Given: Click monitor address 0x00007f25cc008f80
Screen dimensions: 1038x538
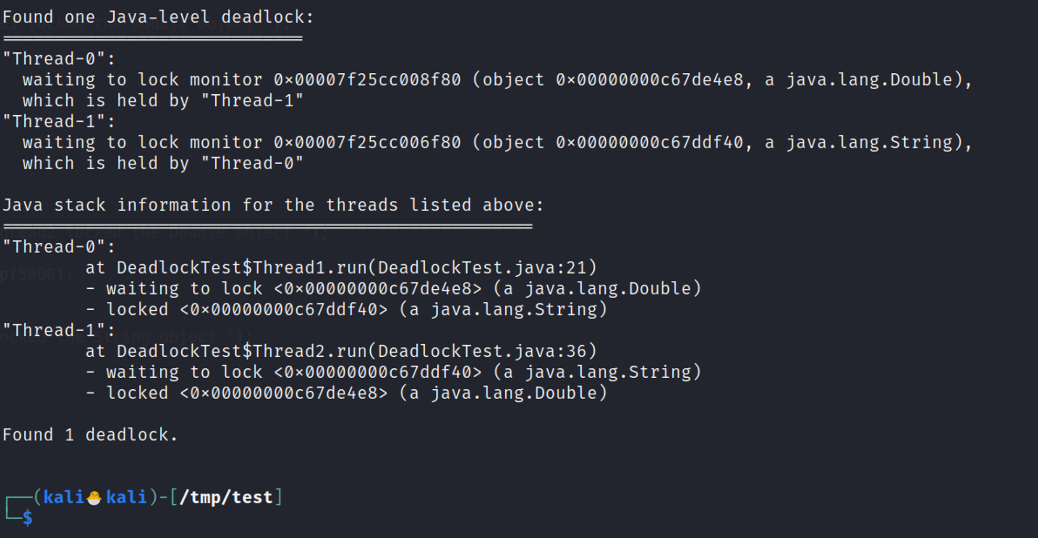Looking at the screenshot, I should click(x=367, y=80).
